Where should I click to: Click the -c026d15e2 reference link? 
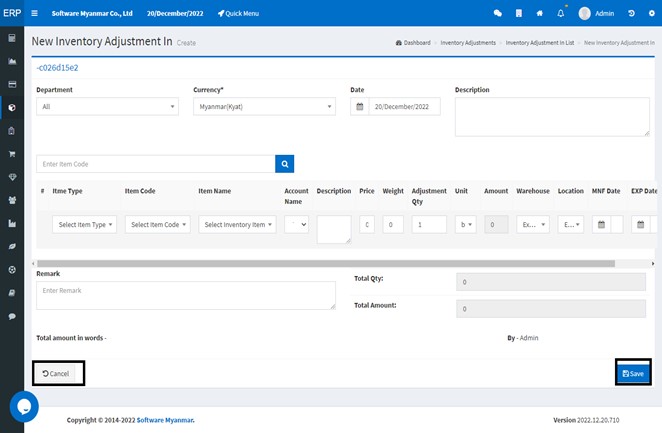coord(57,68)
